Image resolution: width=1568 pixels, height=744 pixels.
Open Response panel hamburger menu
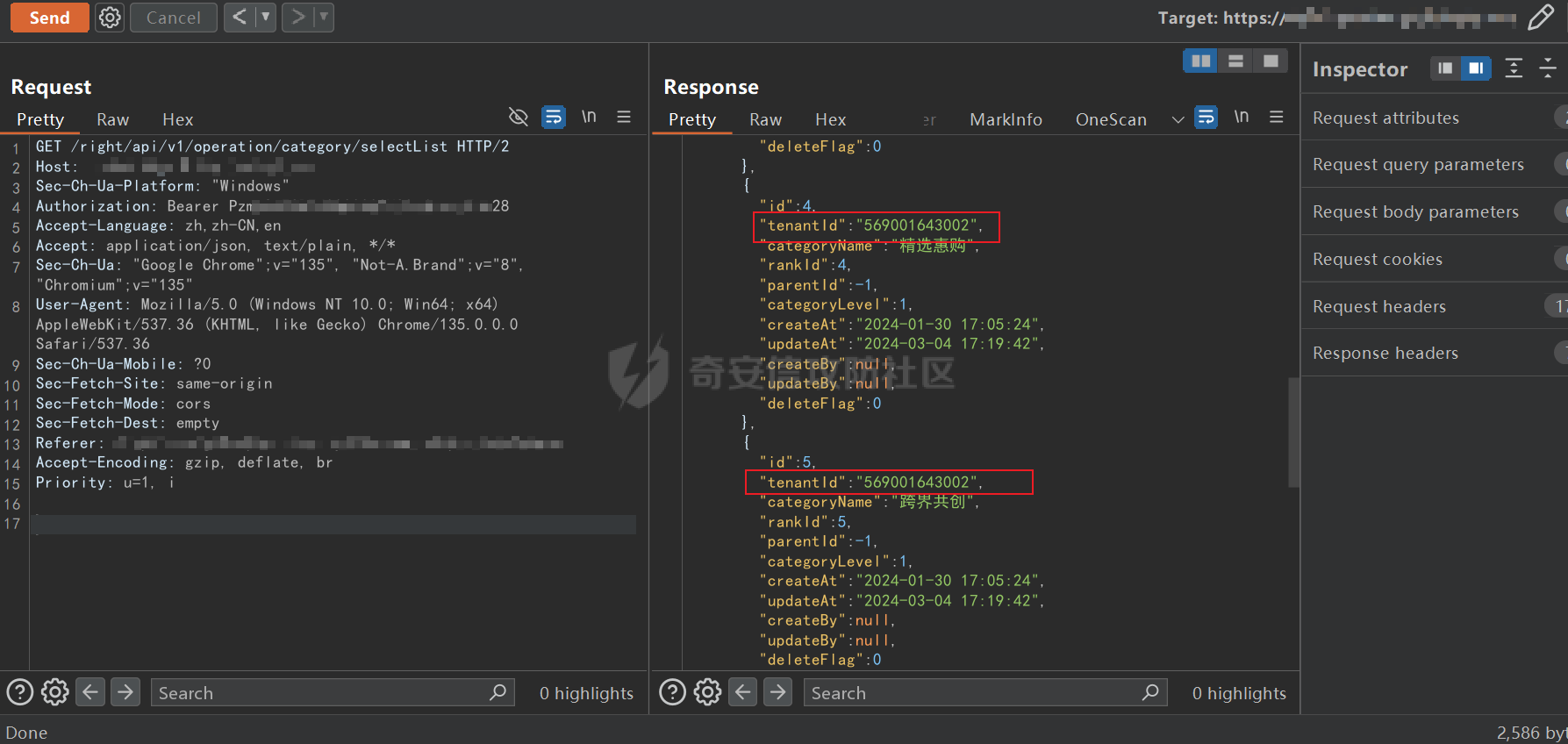(x=1277, y=117)
